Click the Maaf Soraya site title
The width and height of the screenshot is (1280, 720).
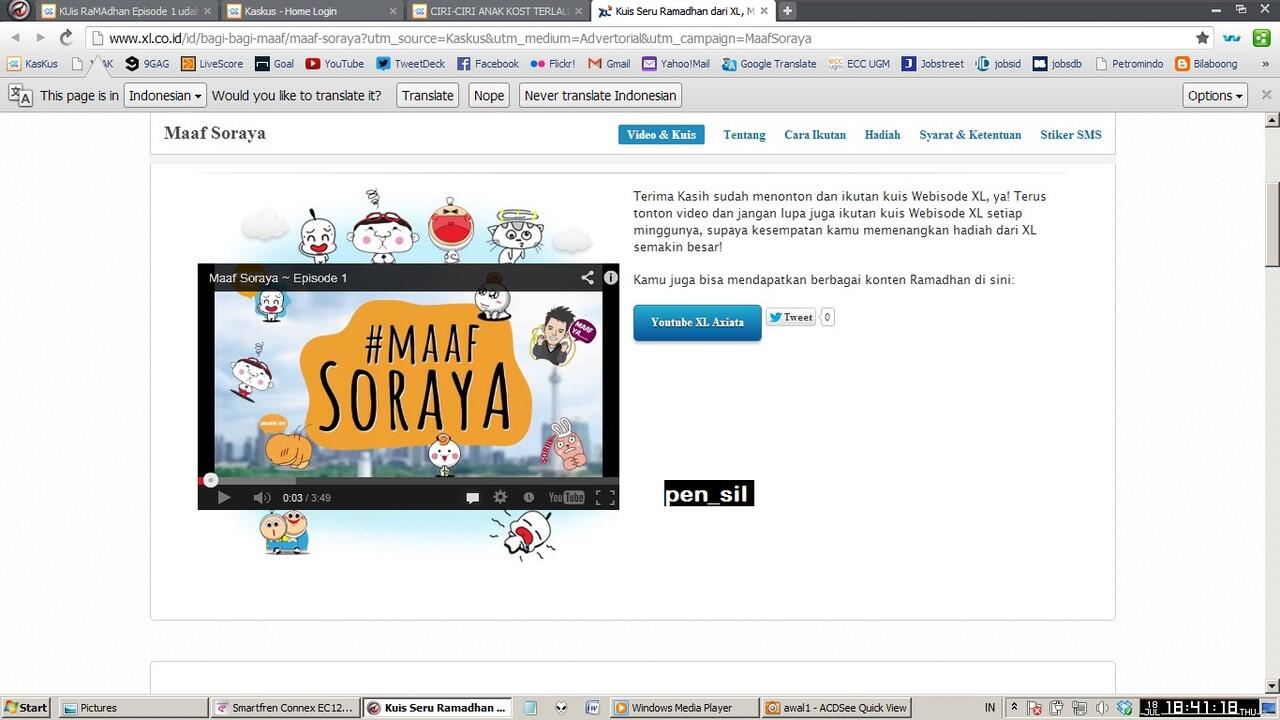pos(215,133)
